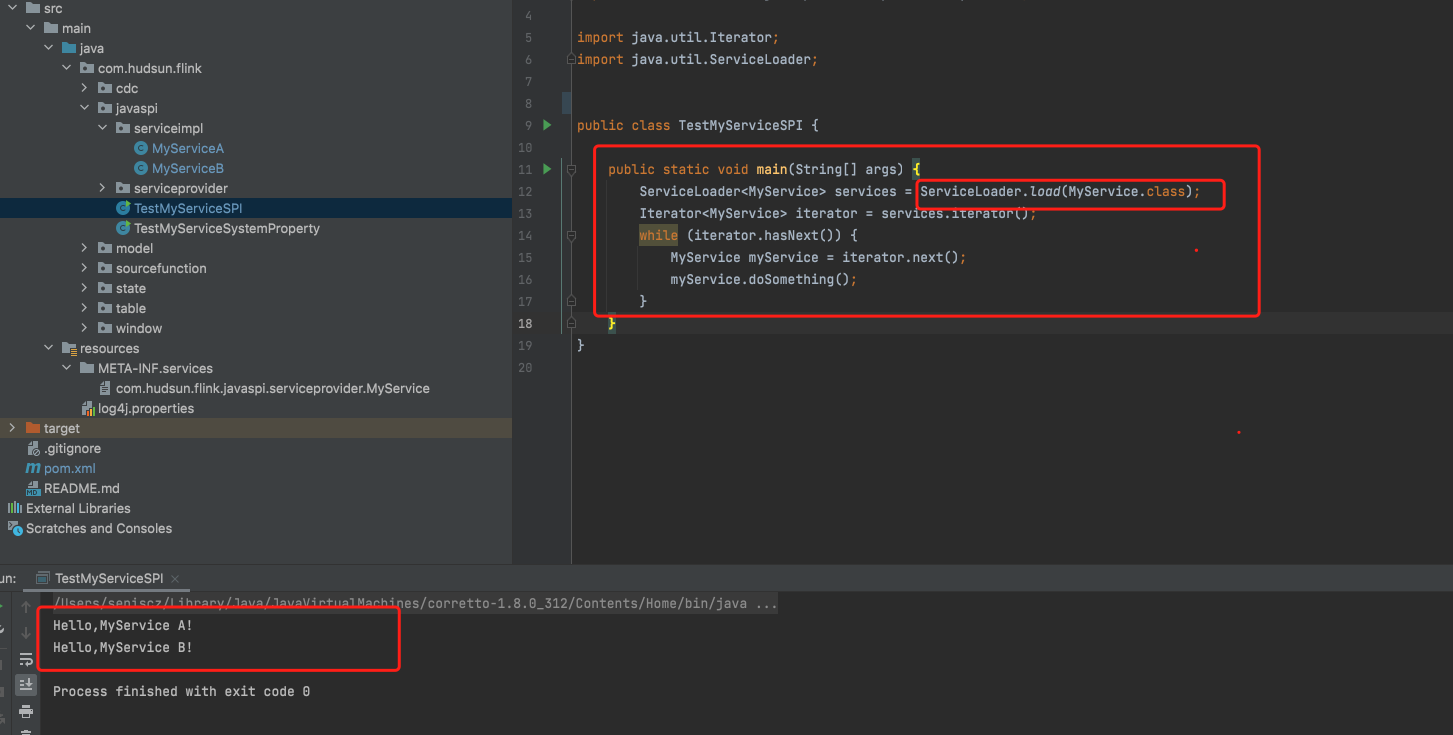
Task: Run class from line 9 gutter arrow
Action: pyautogui.click(x=547, y=125)
